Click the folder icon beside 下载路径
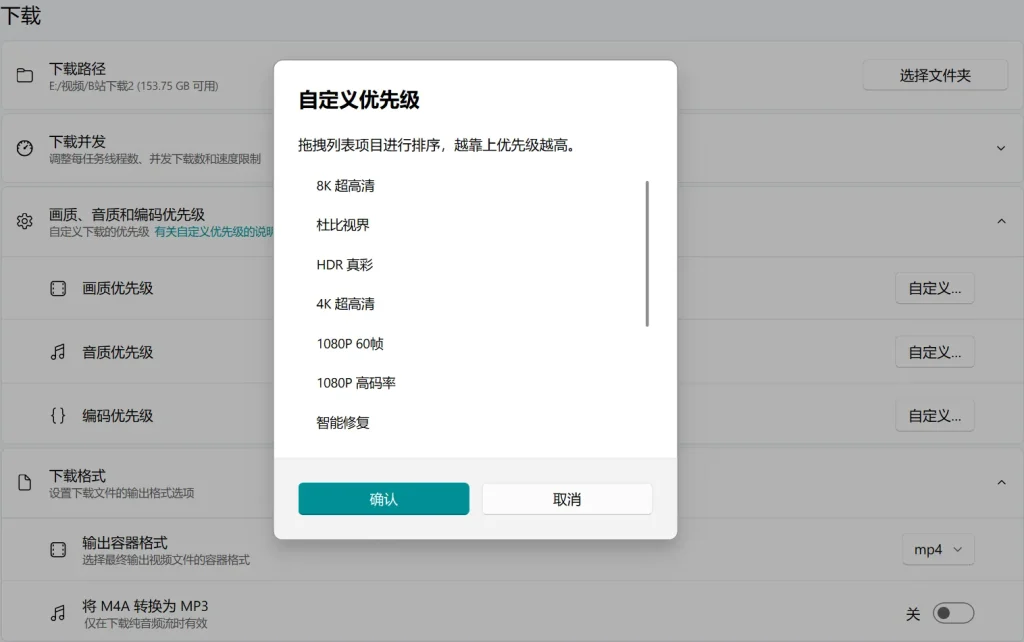Viewport: 1024px width, 642px height. pos(25,76)
